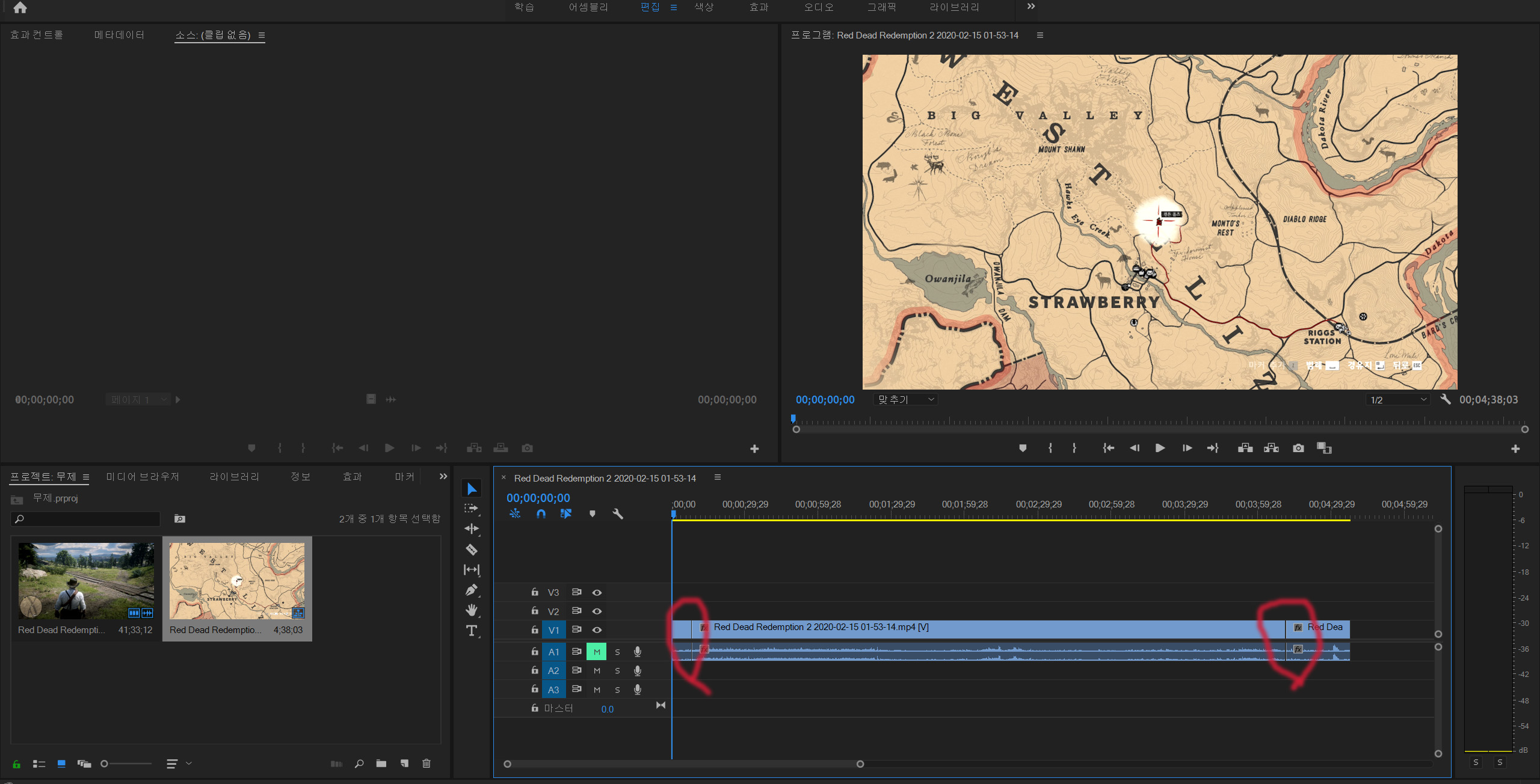
Task: Click Export Frame camera in Program monitor
Action: click(1298, 449)
